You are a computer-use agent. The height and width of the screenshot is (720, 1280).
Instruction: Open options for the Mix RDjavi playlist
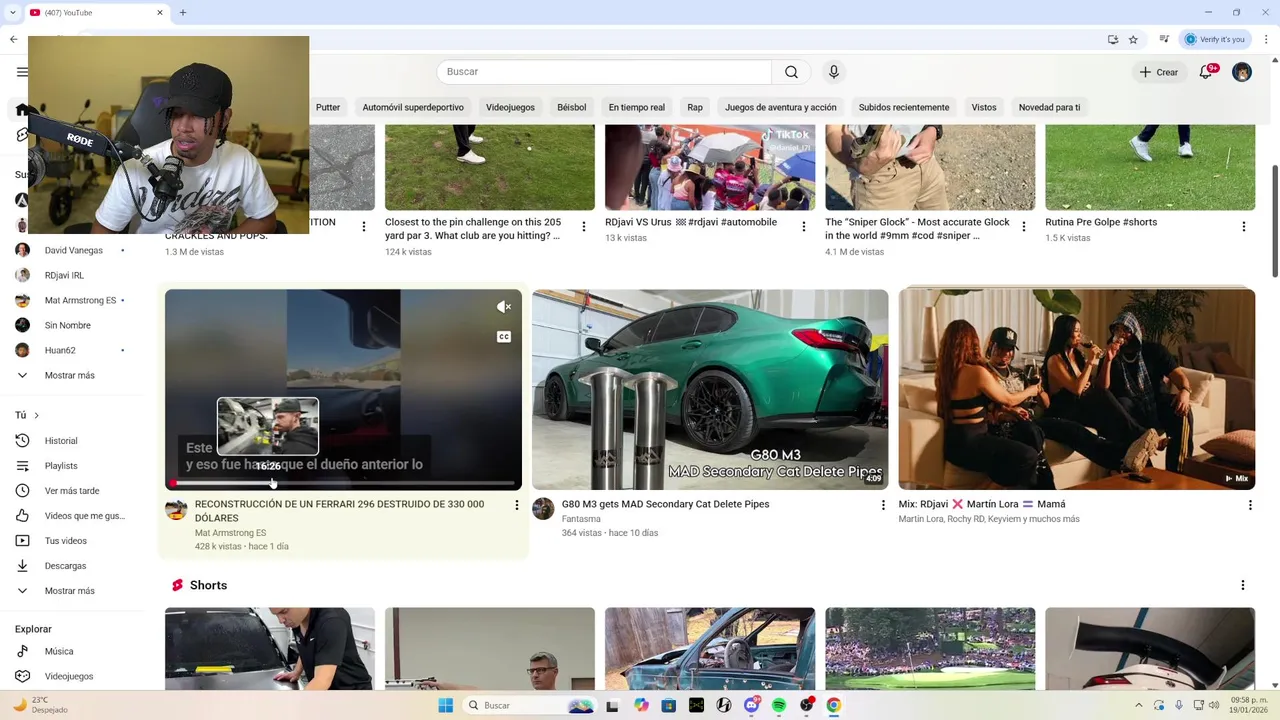[x=1250, y=505]
